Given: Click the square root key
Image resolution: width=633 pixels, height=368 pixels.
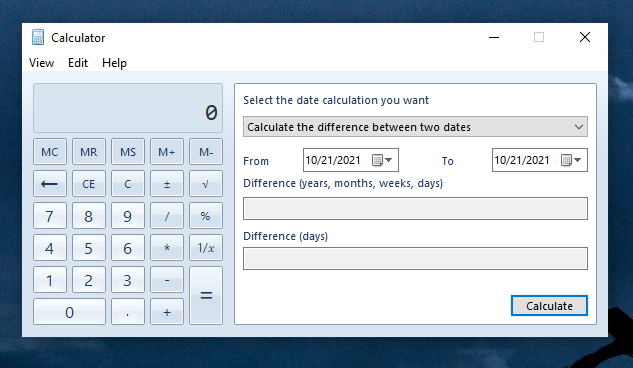Looking at the screenshot, I should [x=206, y=184].
